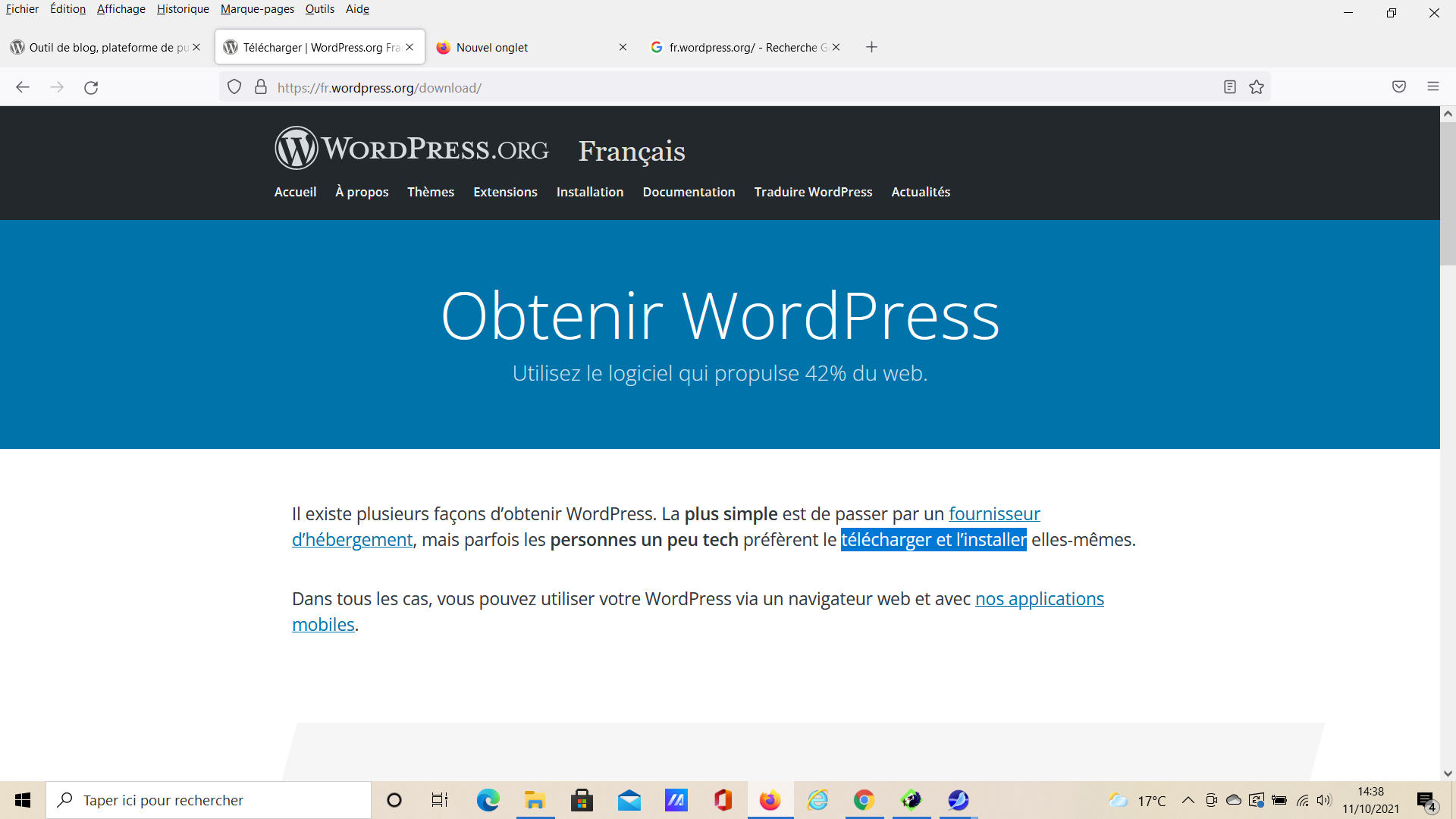Open the Actualités nav link
The height and width of the screenshot is (819, 1456).
point(921,192)
